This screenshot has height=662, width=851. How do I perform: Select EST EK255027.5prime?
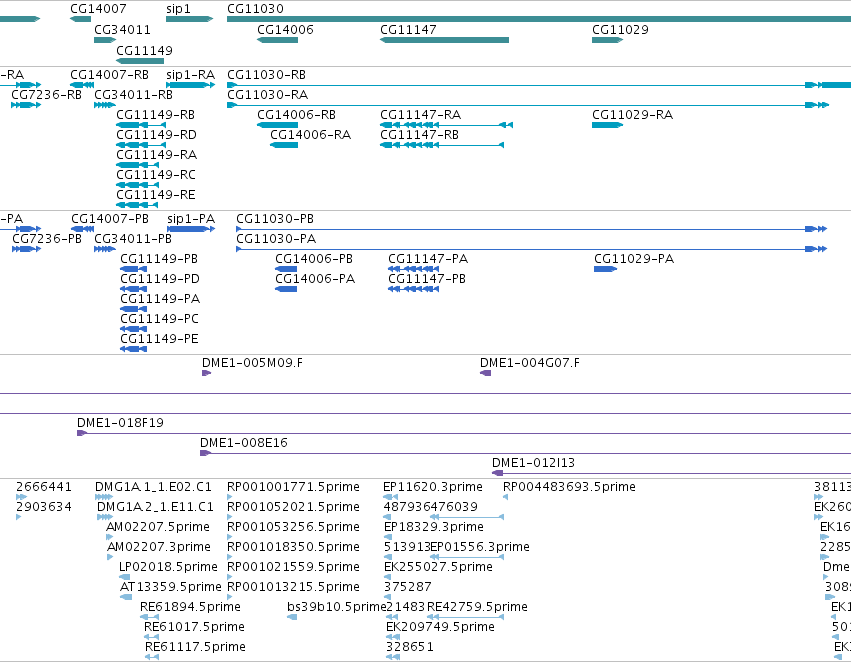coord(387,577)
